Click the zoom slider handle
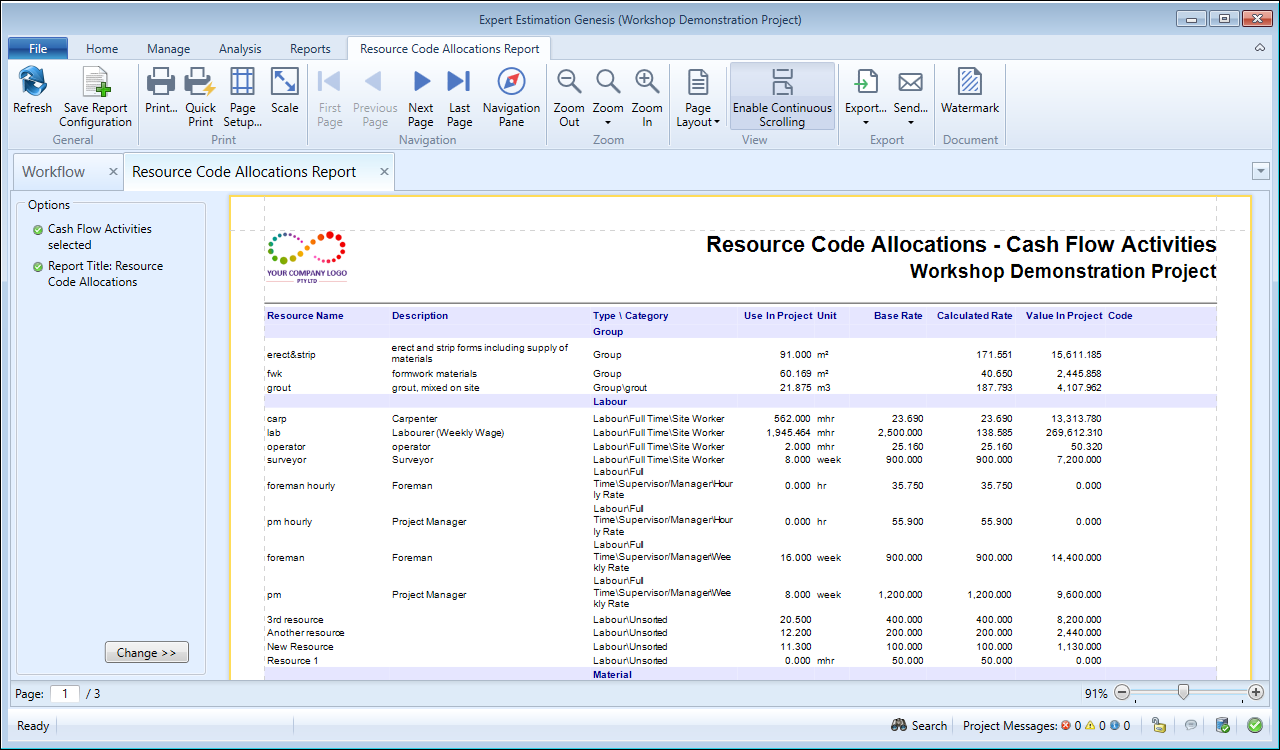Image resolution: width=1280 pixels, height=750 pixels. click(1184, 692)
